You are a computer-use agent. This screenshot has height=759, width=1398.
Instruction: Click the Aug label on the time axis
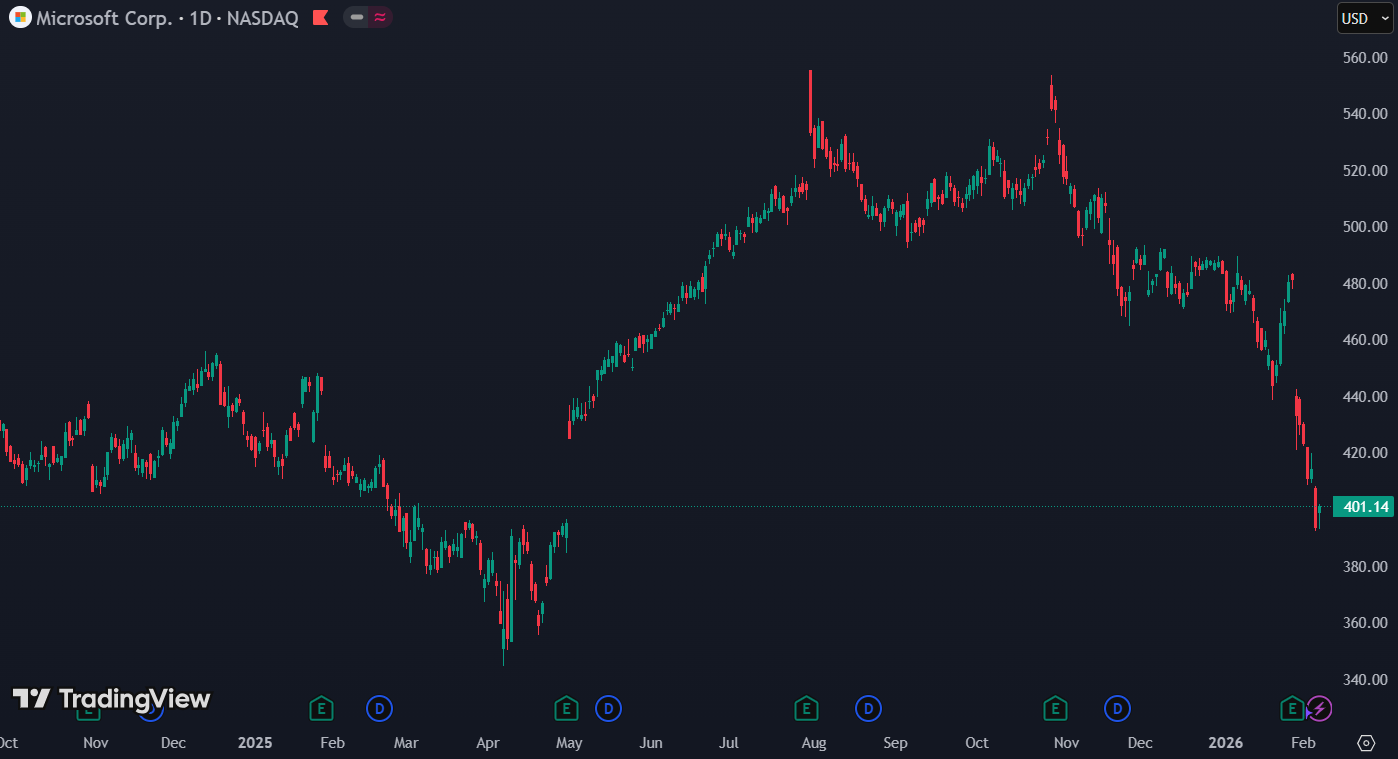point(814,743)
